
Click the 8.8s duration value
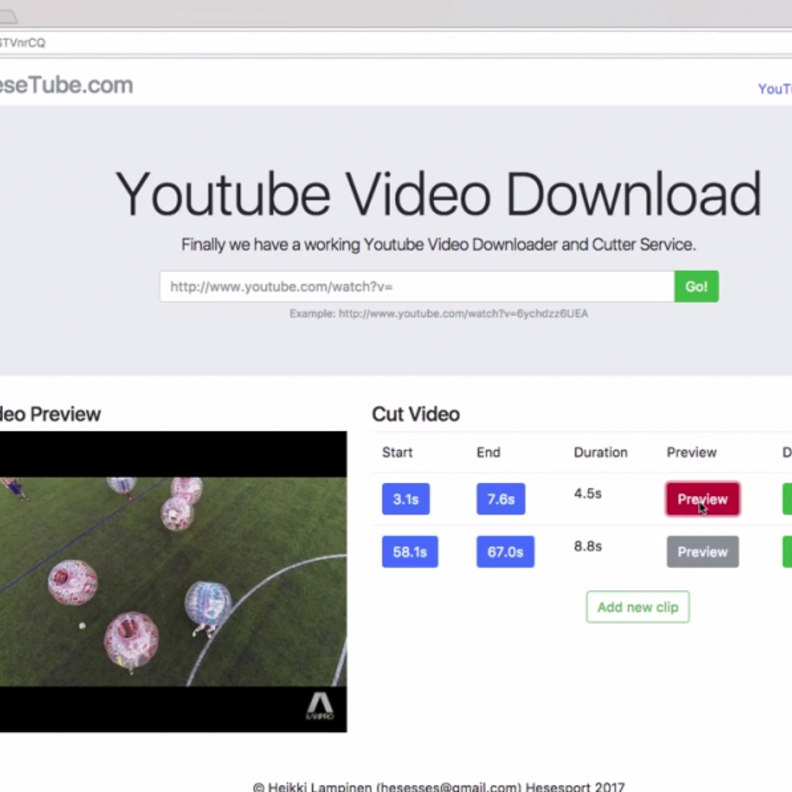pyautogui.click(x=587, y=546)
